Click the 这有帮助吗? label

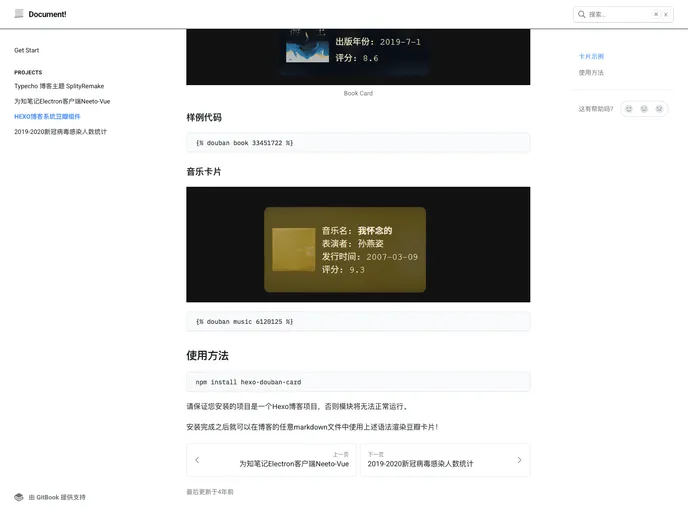tap(595, 109)
